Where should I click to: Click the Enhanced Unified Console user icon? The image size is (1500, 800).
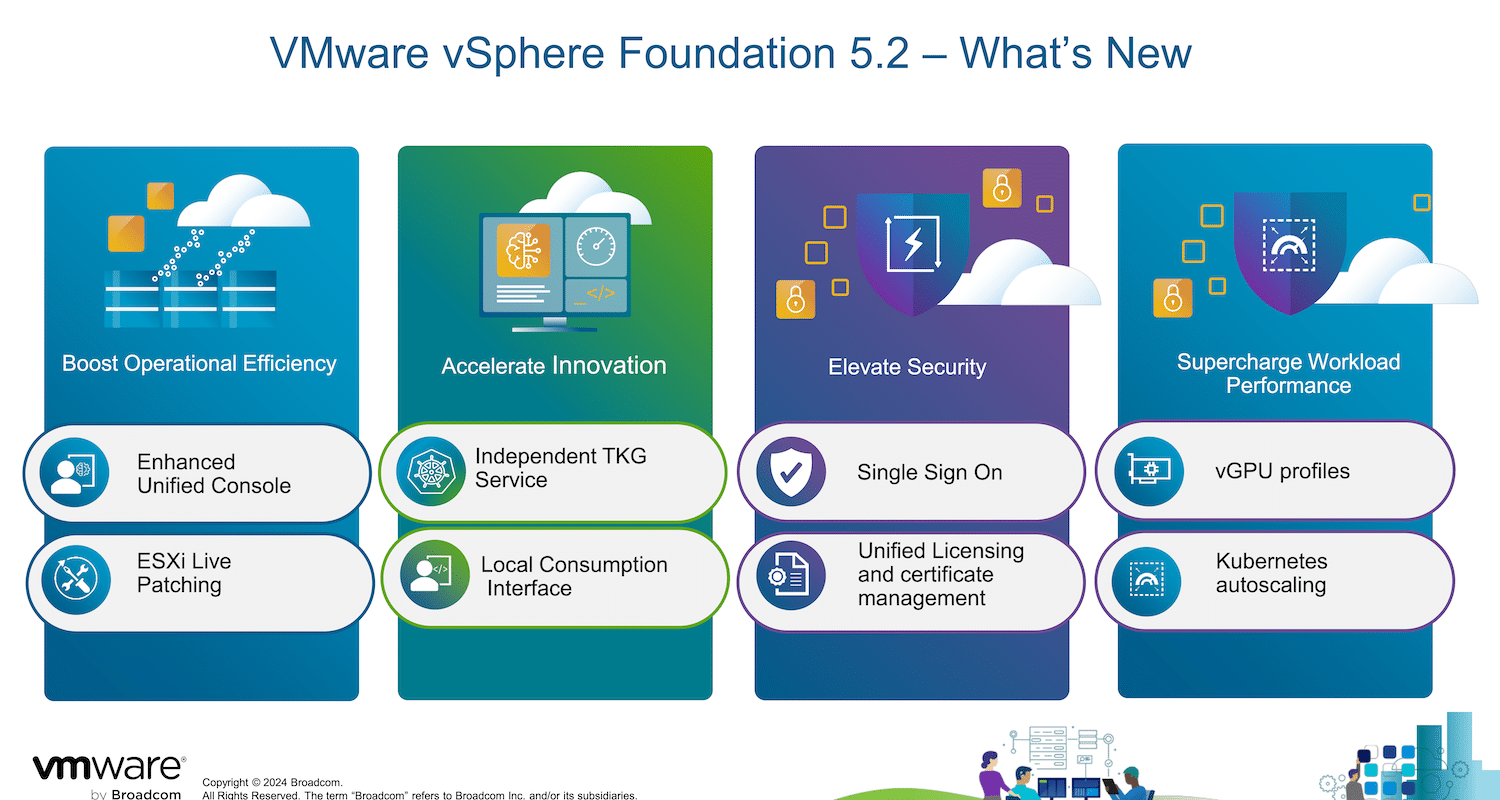75,471
